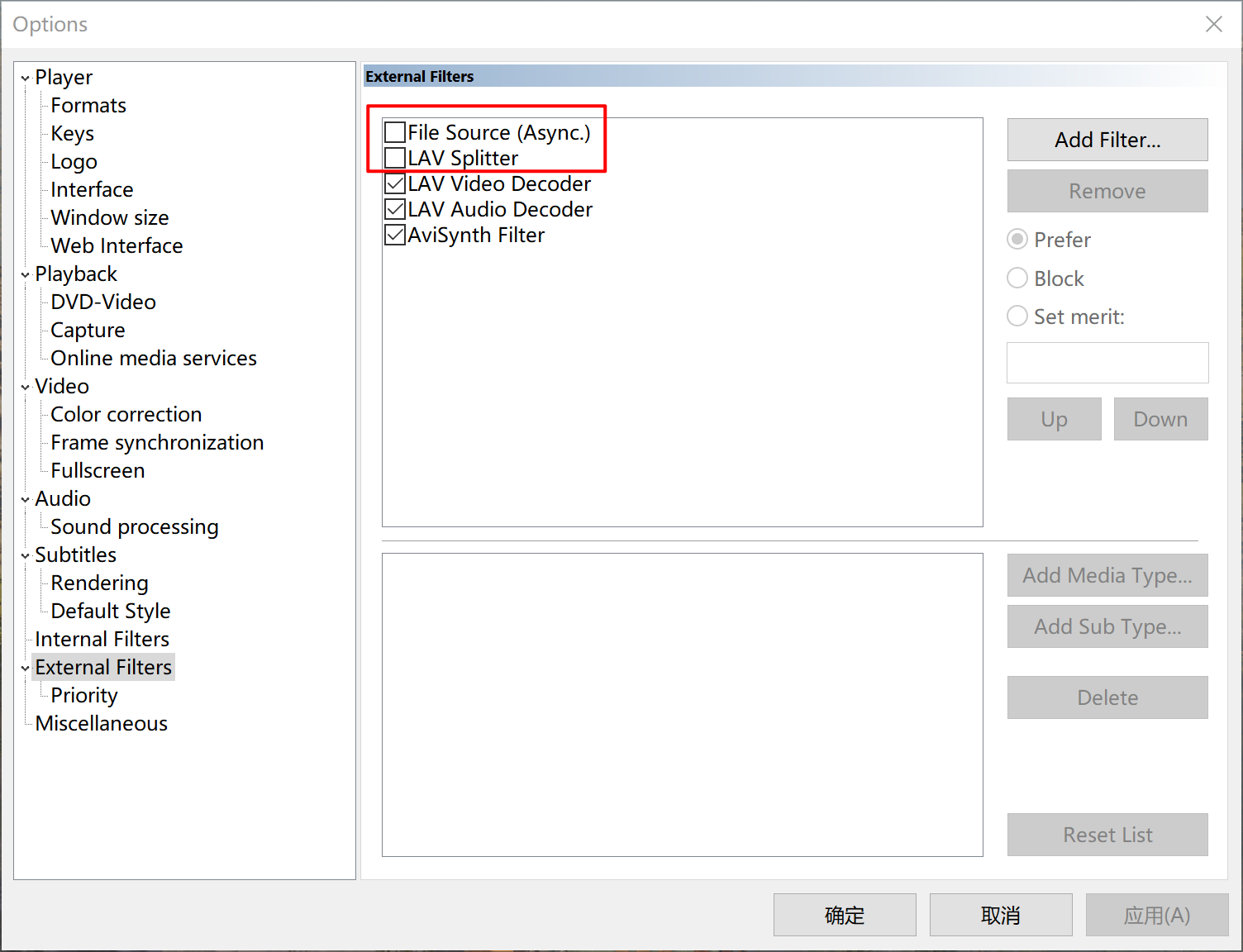This screenshot has height=952, width=1243.
Task: Open Default Style subtitle settings
Action: tap(111, 611)
